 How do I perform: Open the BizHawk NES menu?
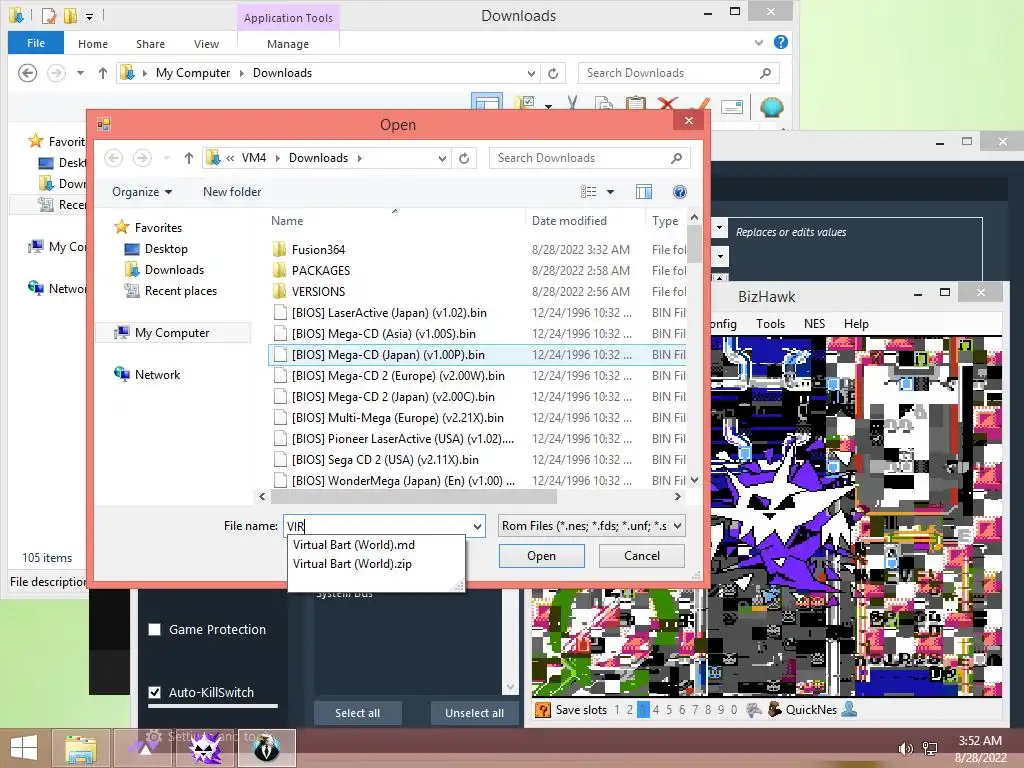814,323
